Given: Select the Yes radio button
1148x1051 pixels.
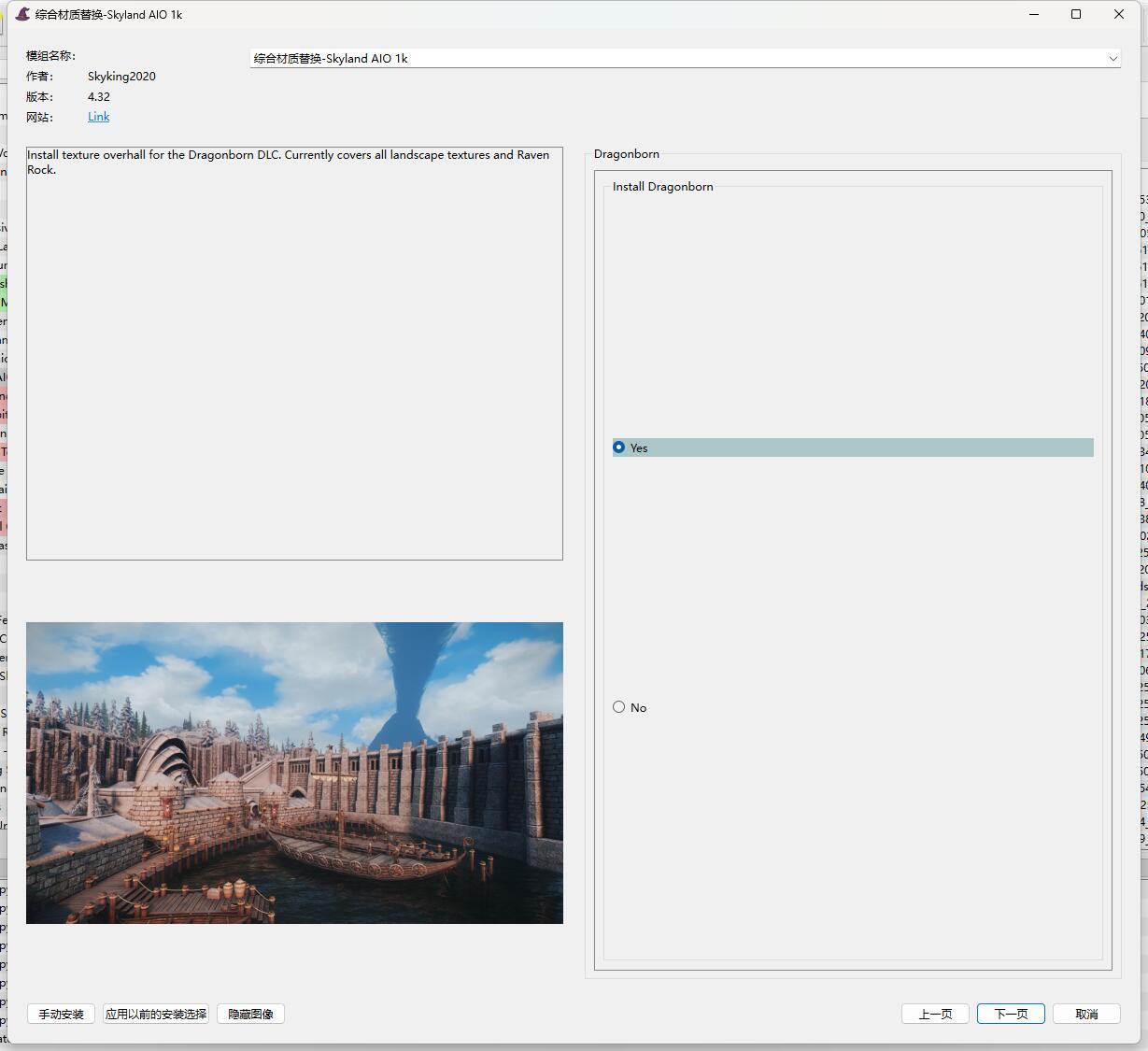Looking at the screenshot, I should point(618,447).
